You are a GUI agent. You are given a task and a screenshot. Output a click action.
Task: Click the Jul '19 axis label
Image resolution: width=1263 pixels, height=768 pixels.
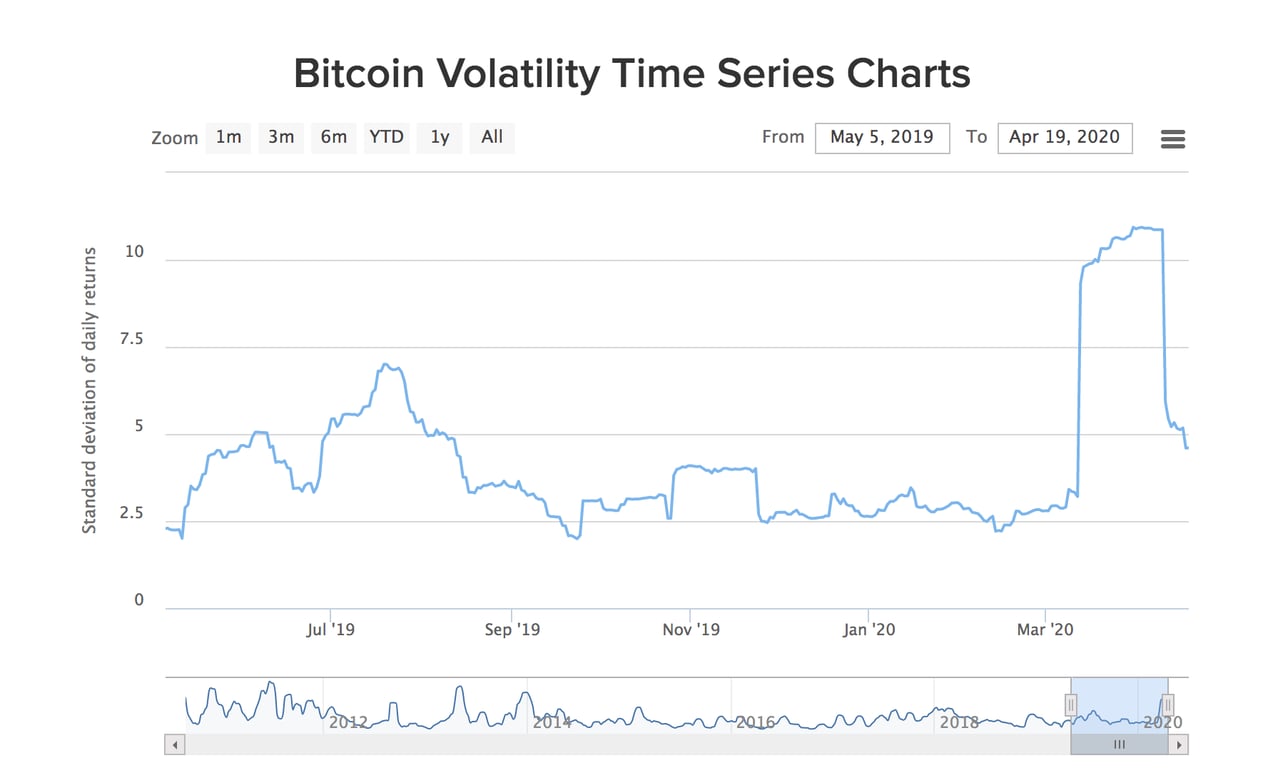click(x=330, y=629)
